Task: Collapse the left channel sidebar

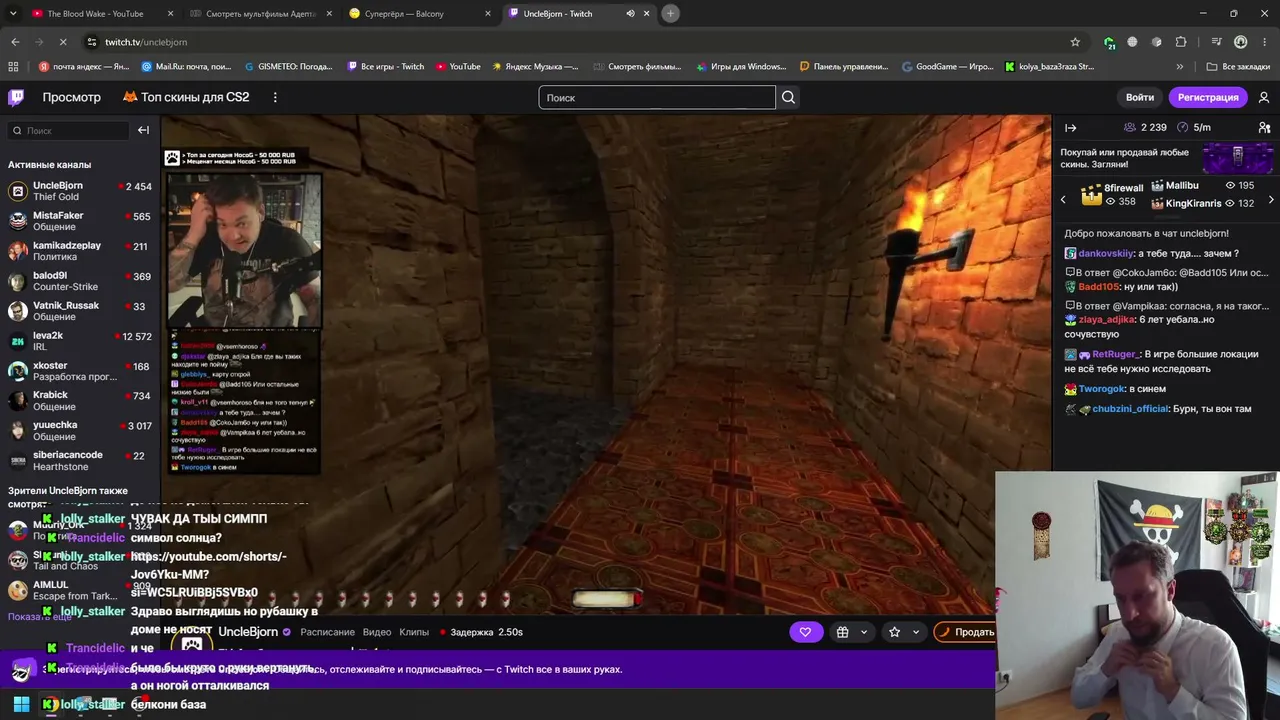Action: 143,130
